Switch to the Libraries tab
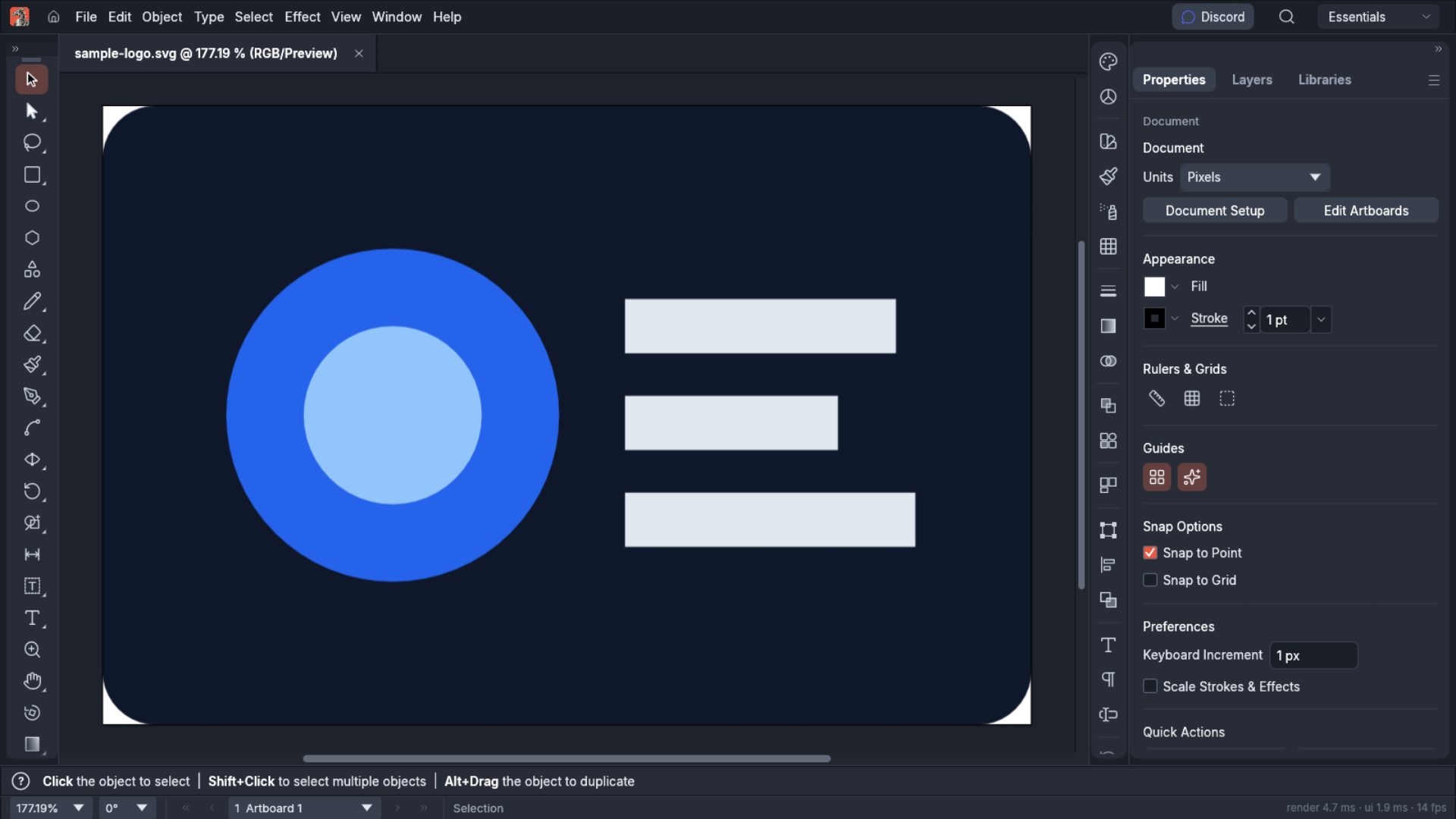1456x819 pixels. click(x=1324, y=80)
